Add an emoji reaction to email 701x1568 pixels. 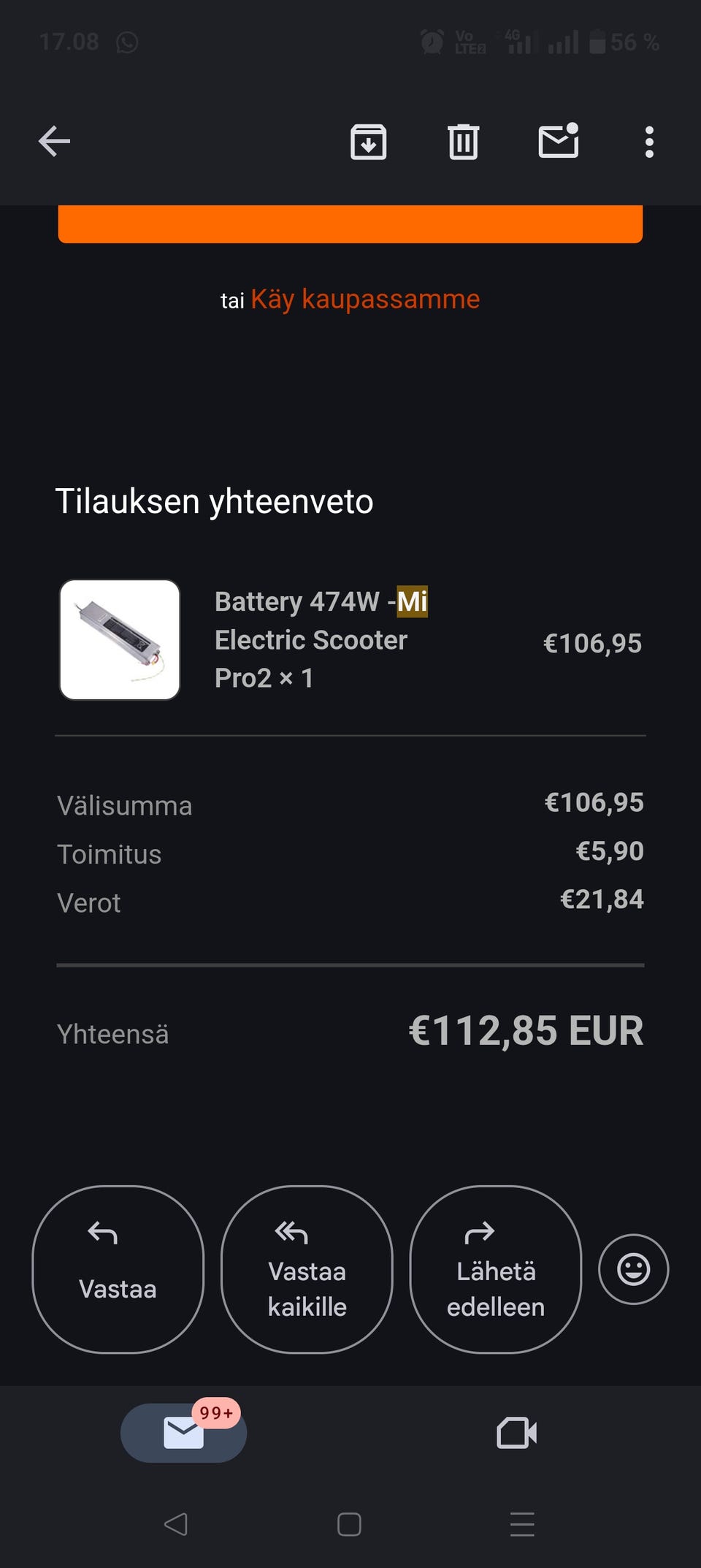point(633,1269)
